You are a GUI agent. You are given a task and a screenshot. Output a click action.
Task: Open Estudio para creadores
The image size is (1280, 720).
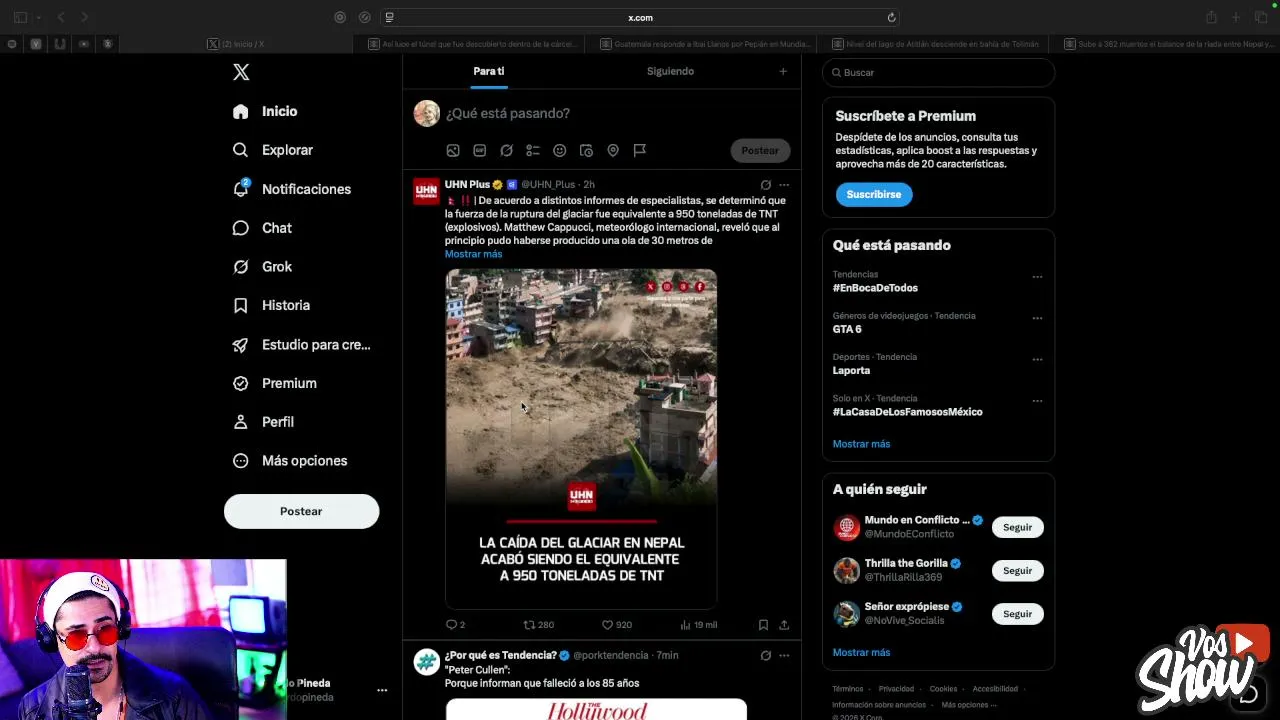pos(301,344)
